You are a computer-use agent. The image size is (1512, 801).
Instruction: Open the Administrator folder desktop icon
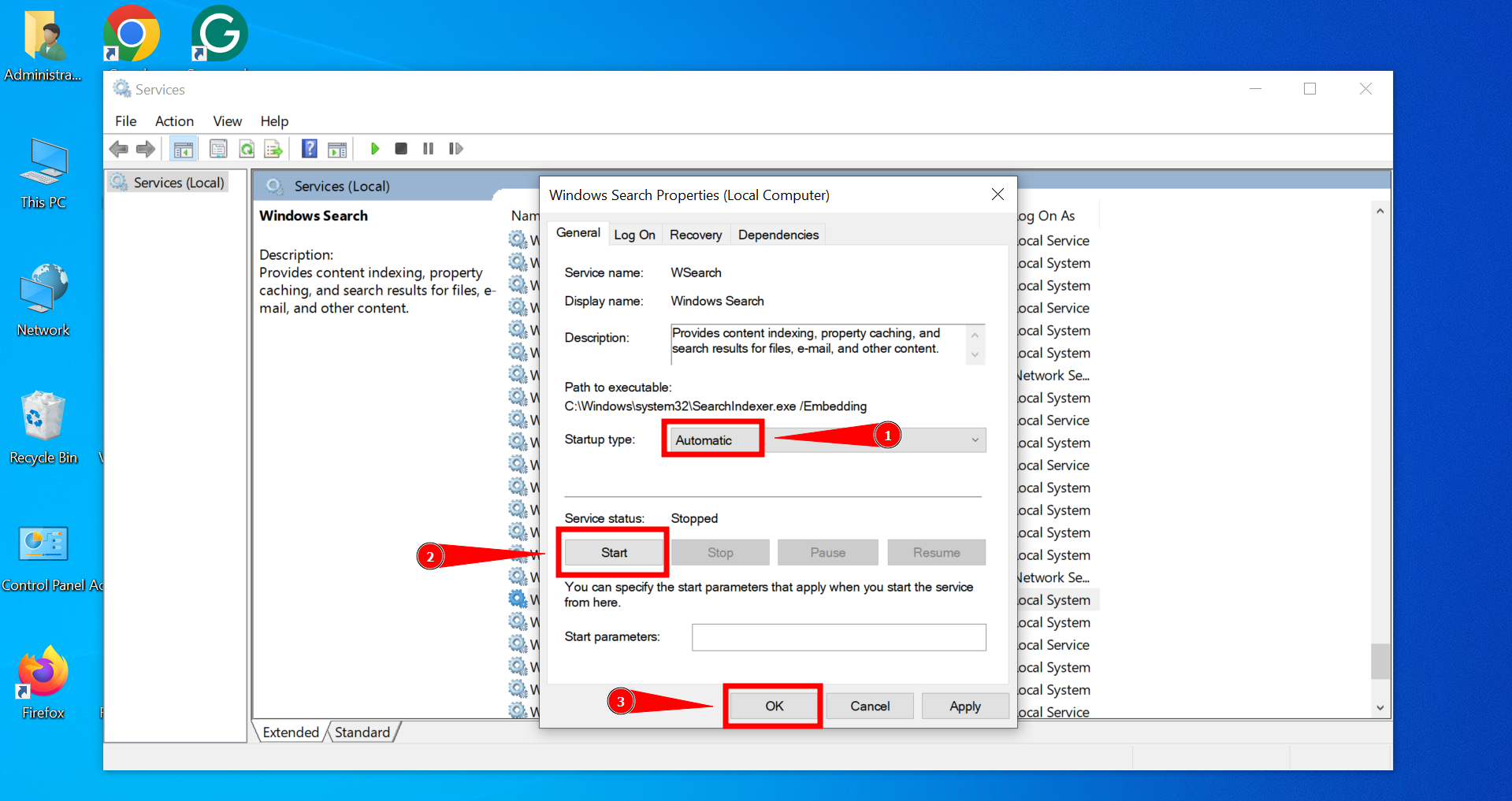(43, 46)
